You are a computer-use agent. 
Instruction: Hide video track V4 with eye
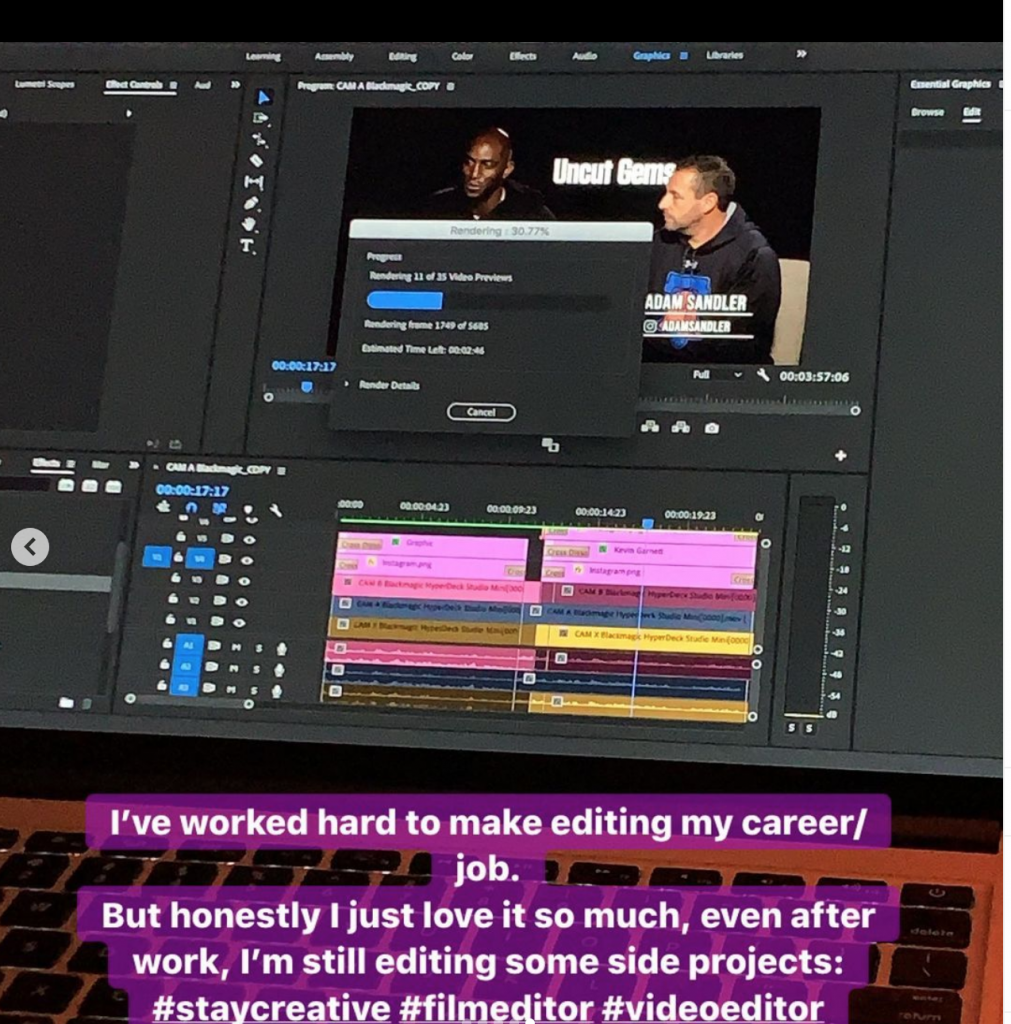click(247, 560)
